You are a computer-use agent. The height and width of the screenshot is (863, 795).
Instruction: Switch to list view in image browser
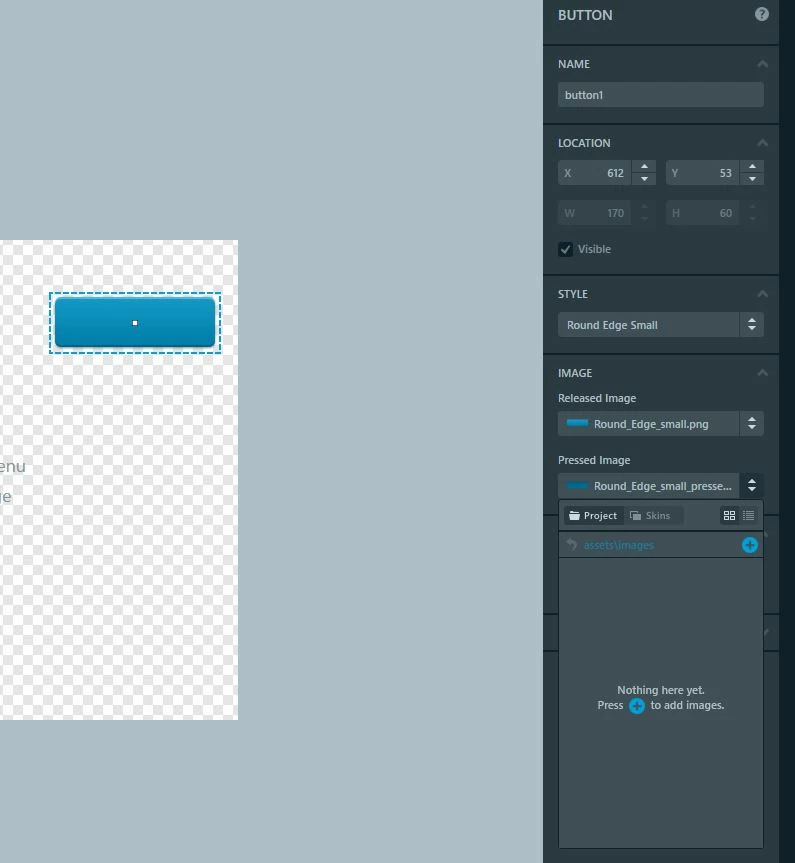(x=748, y=516)
